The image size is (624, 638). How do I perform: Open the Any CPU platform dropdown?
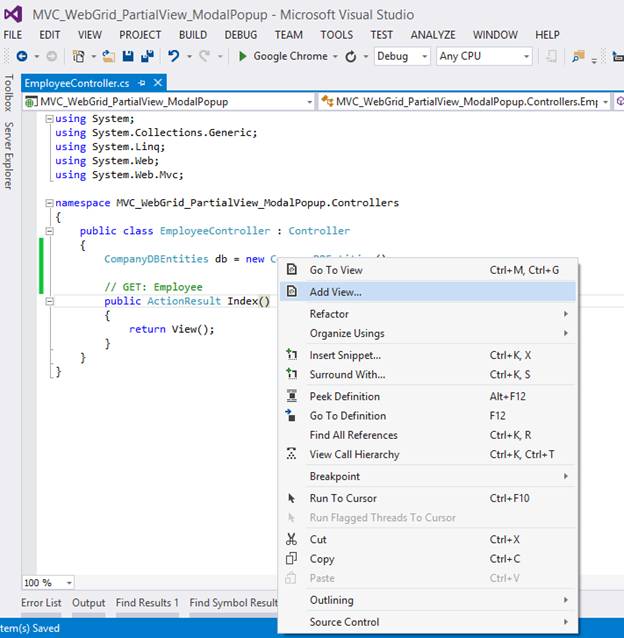coord(524,57)
